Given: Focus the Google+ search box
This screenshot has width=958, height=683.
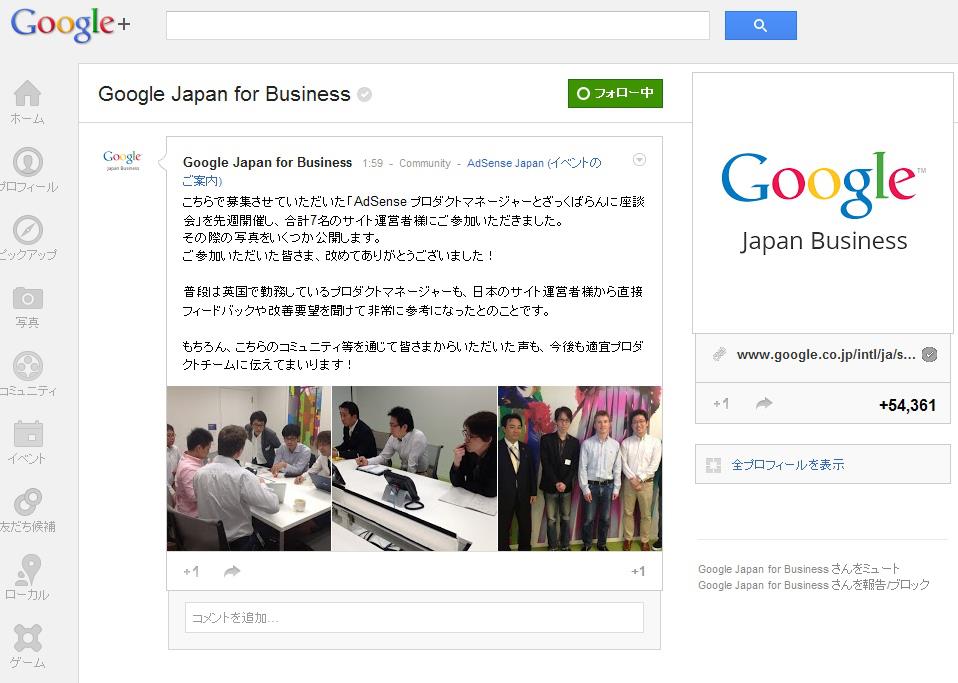Looking at the screenshot, I should pyautogui.click(x=437, y=26).
